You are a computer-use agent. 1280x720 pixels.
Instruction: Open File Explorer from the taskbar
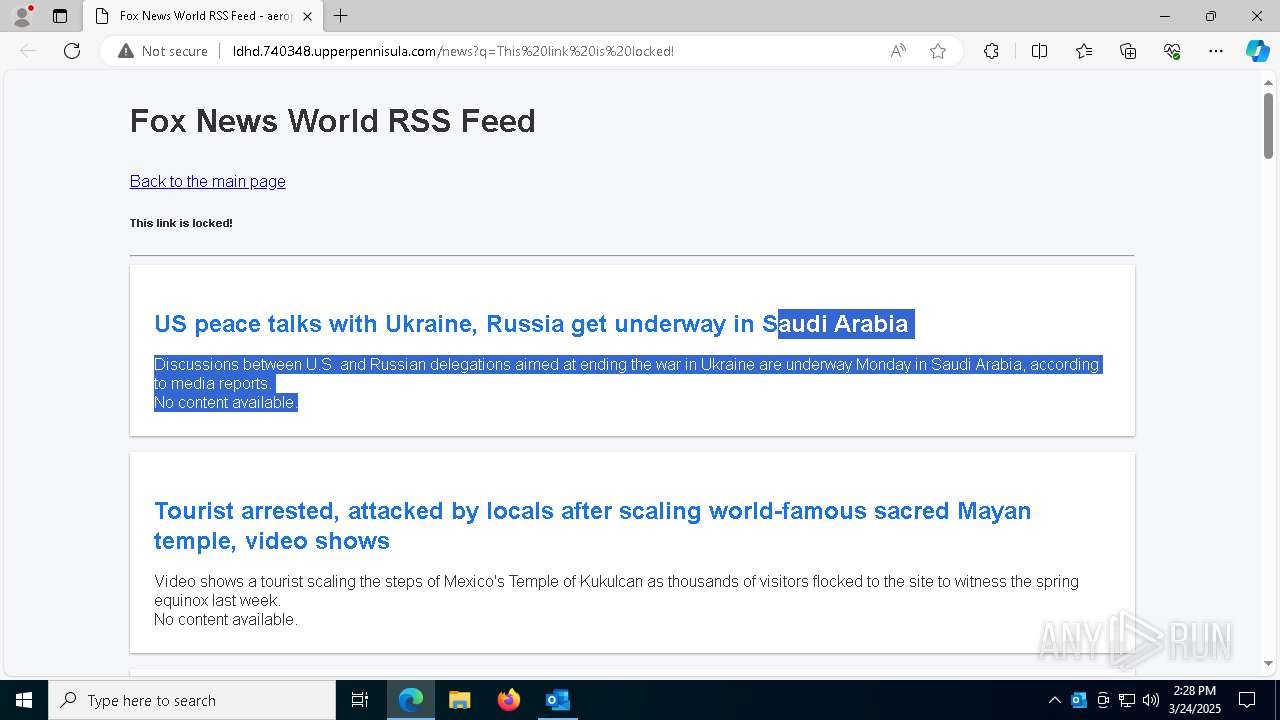459,700
